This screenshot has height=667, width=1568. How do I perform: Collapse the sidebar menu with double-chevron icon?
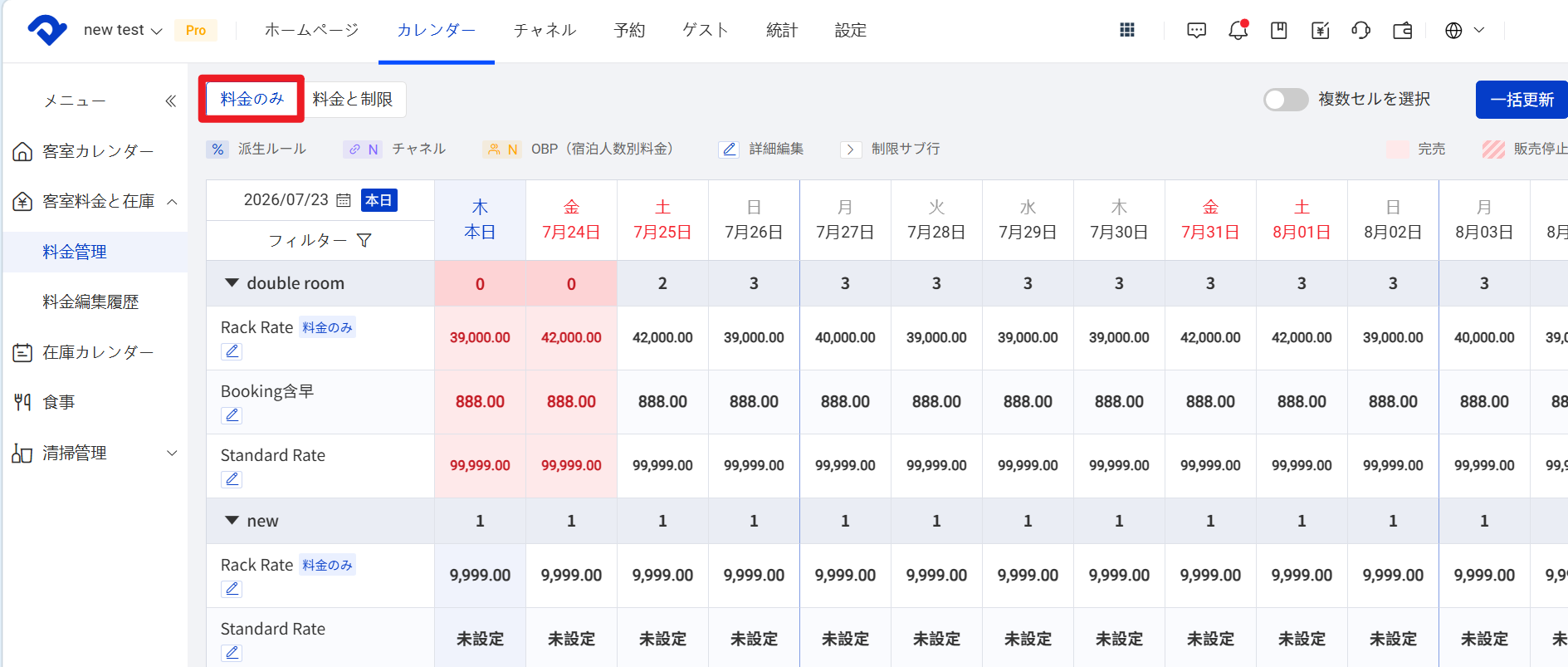coord(170,101)
